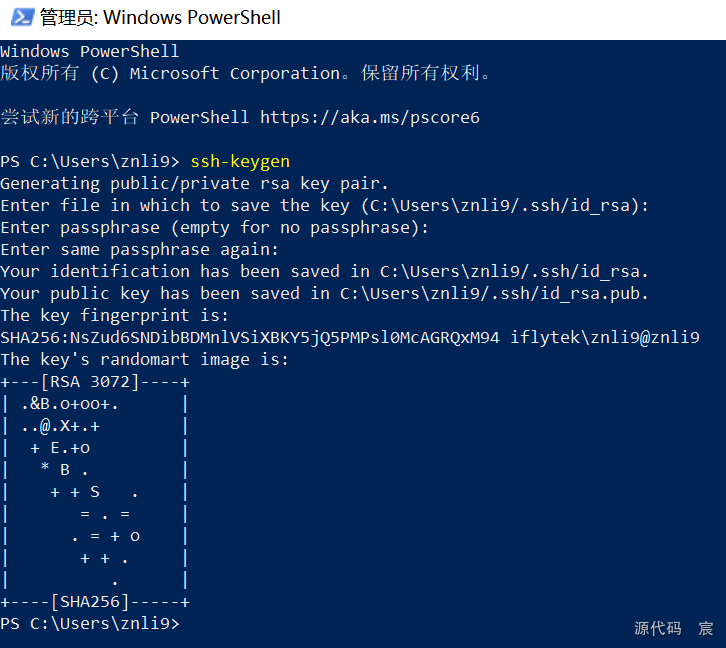Click the bottom PS C:\Users\znli9> prompt
This screenshot has width=726, height=648.
[x=90, y=623]
